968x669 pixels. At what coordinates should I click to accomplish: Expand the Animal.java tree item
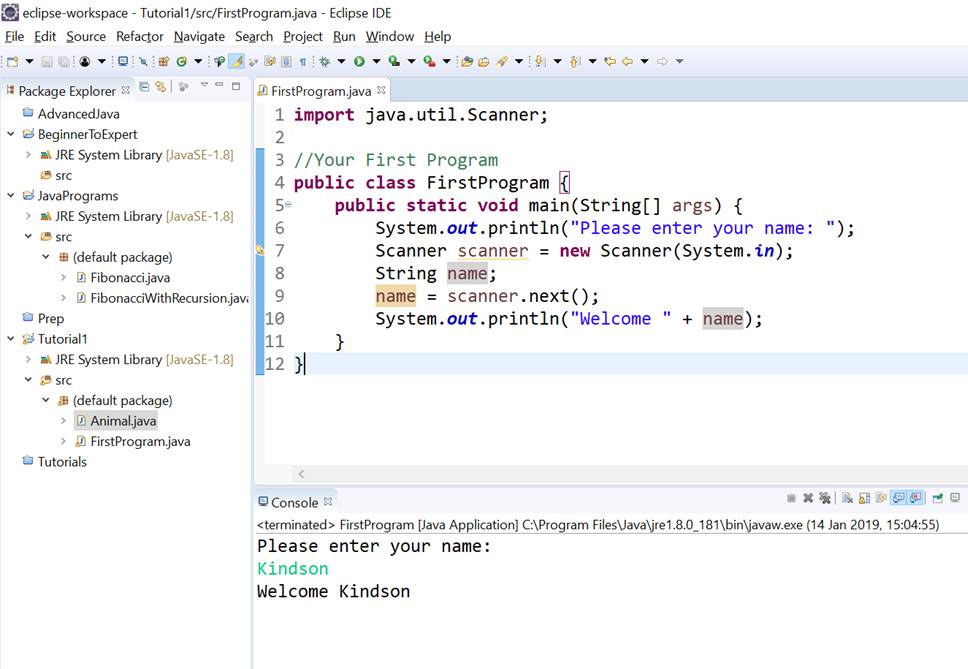pos(62,420)
